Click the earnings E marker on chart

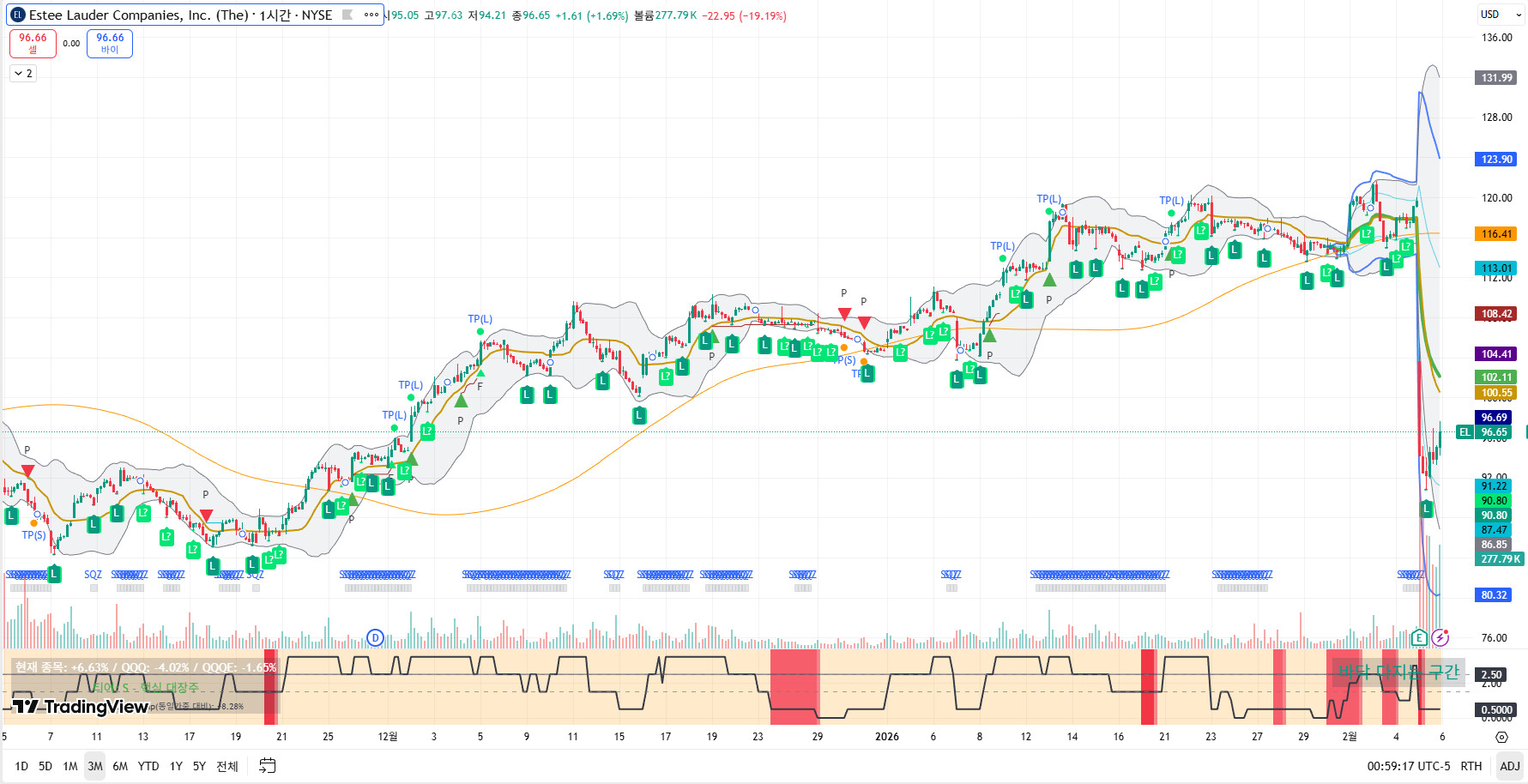1419,637
